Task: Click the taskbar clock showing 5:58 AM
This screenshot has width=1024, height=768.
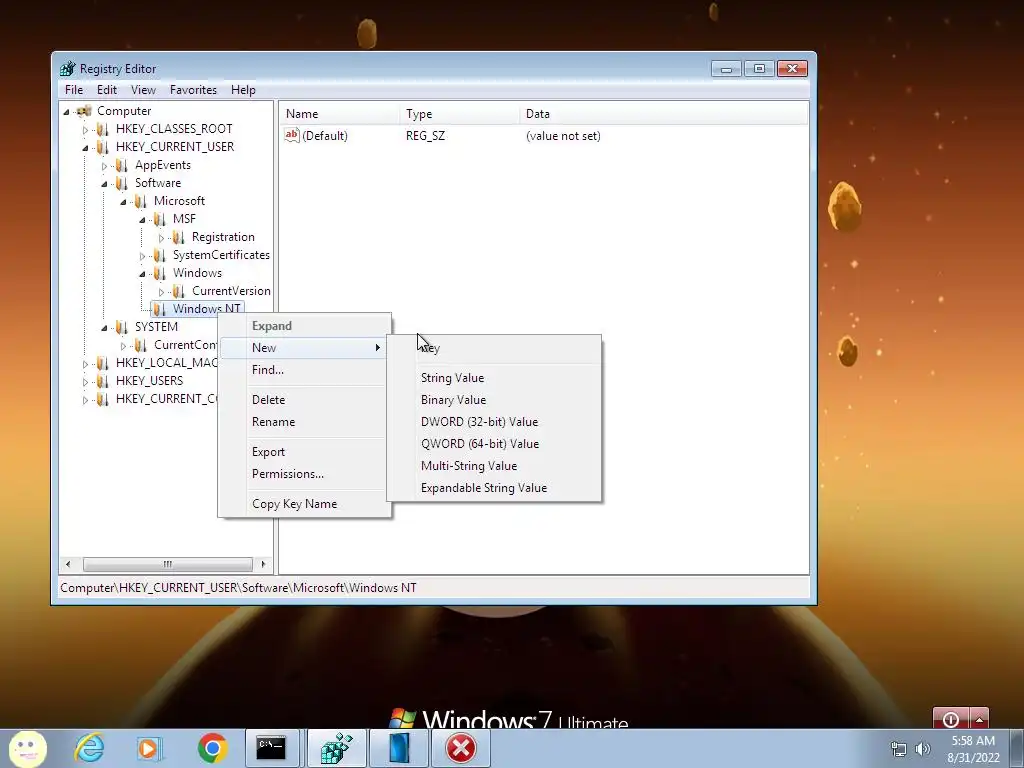Action: tap(973, 749)
